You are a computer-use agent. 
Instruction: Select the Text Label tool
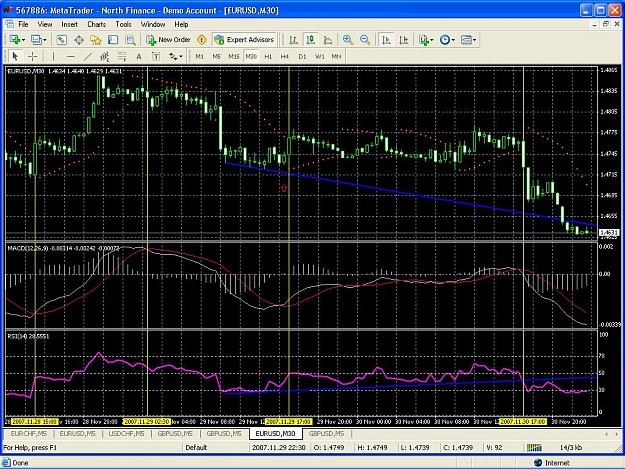click(156, 56)
